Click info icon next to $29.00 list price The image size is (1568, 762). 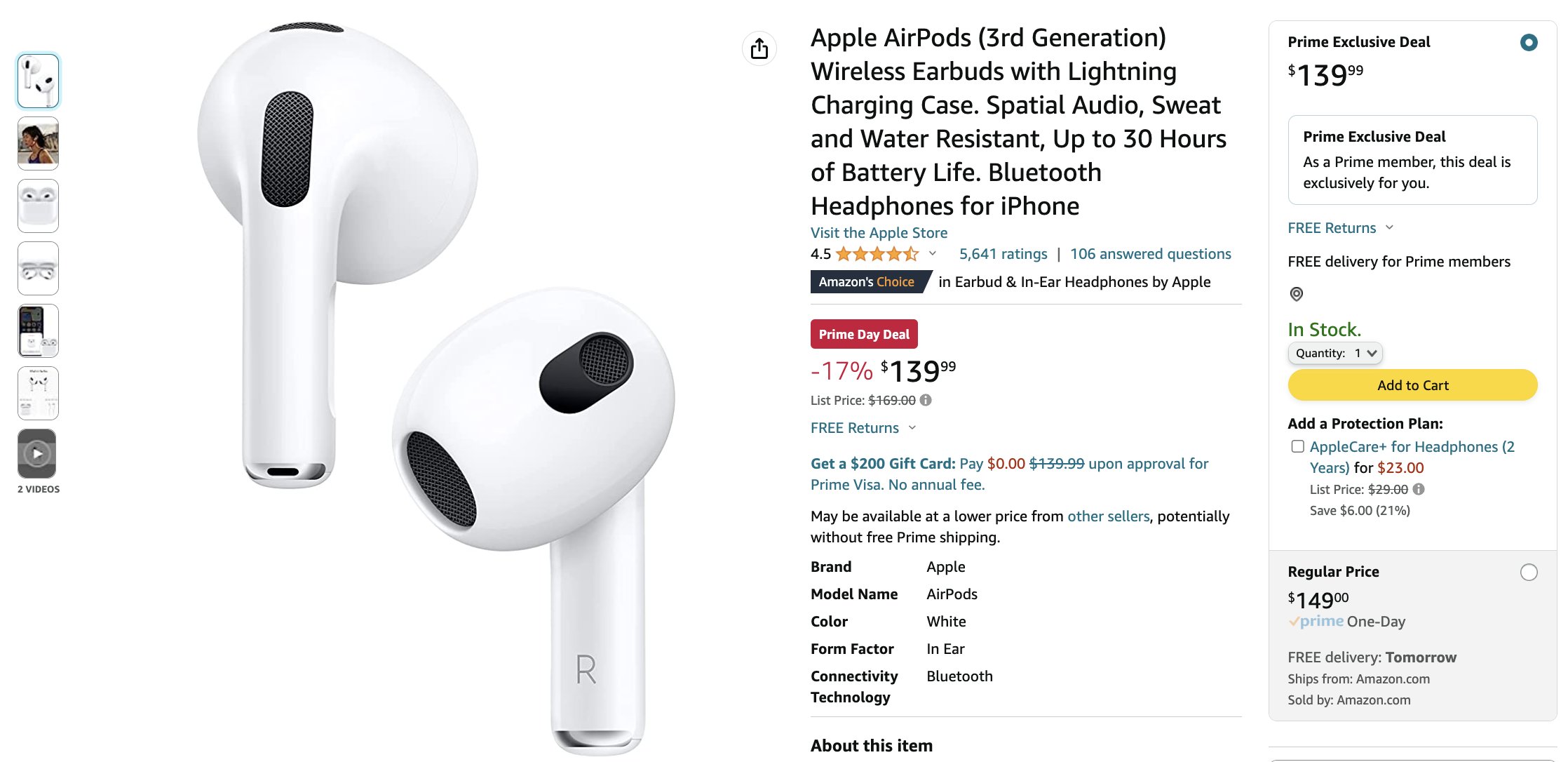[1419, 489]
